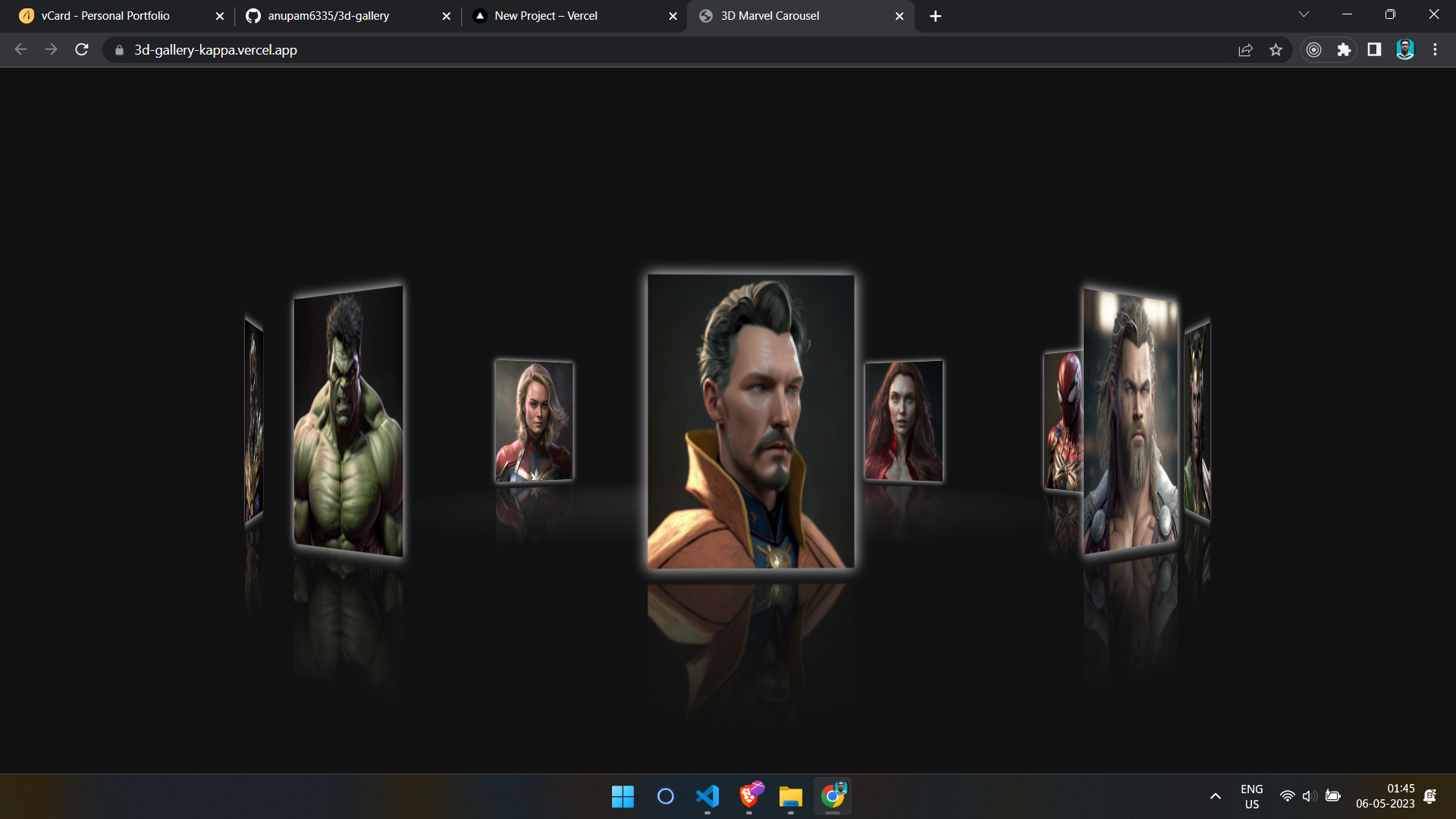Open the Extensions puzzle menu
This screenshot has height=819, width=1456.
[x=1344, y=50]
